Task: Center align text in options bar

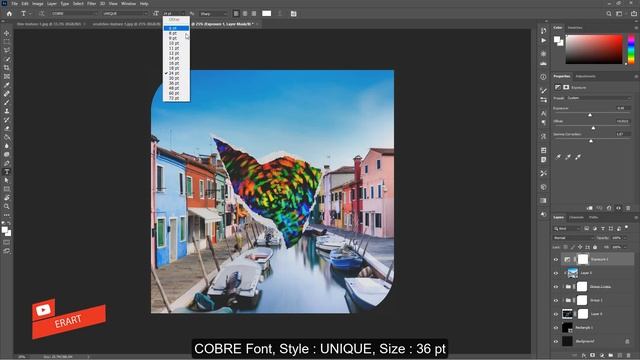Action: click(x=245, y=13)
